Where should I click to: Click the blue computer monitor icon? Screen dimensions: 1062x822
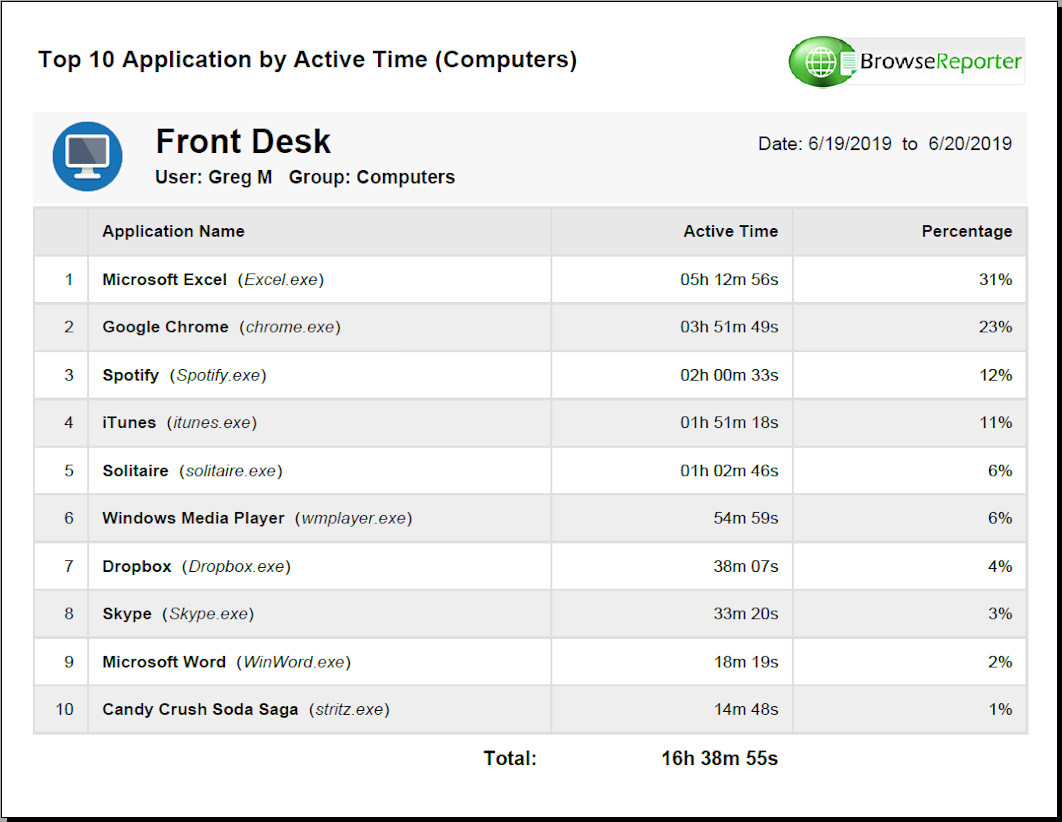(88, 157)
